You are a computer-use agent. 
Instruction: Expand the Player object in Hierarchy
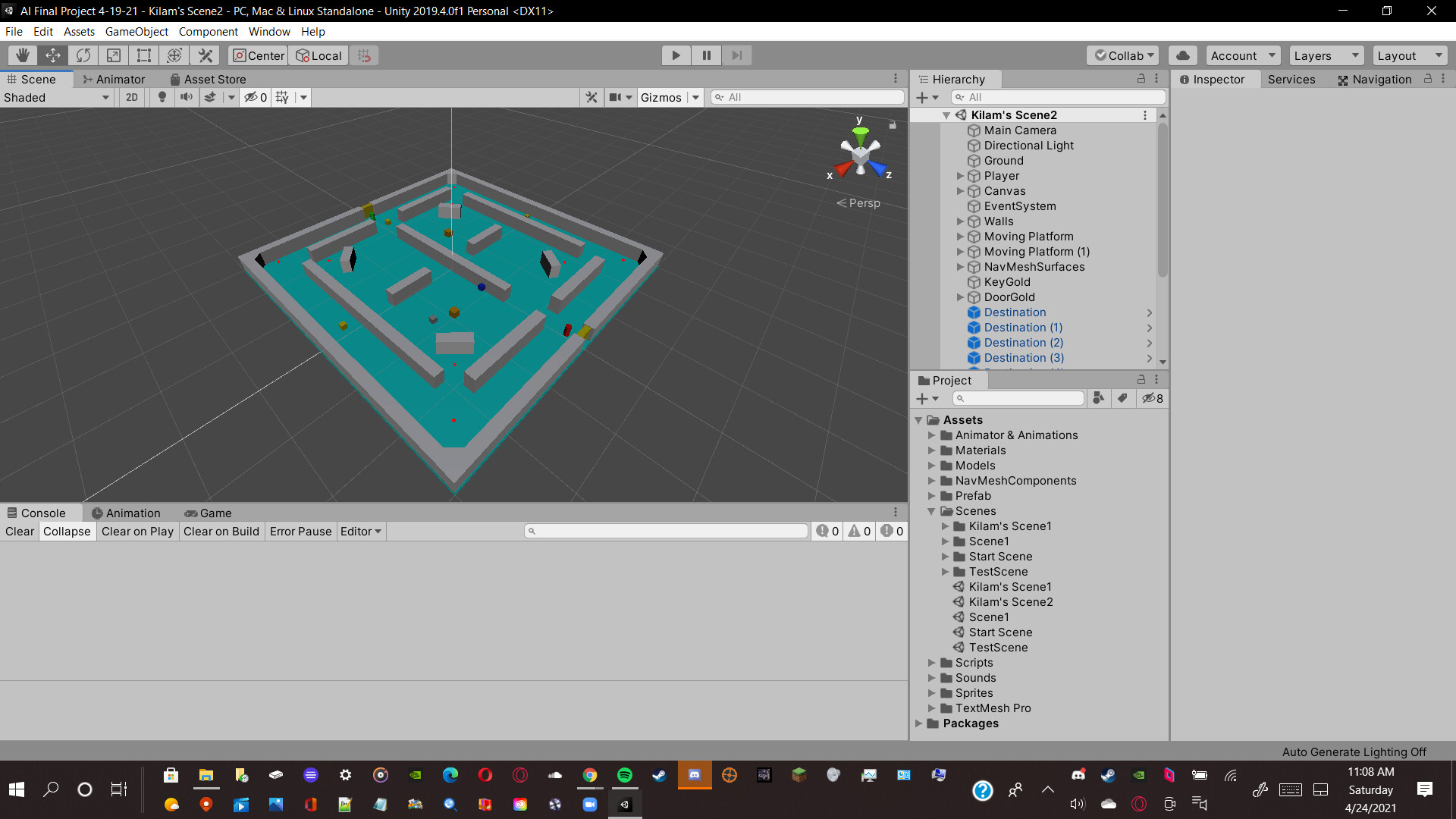tap(960, 176)
